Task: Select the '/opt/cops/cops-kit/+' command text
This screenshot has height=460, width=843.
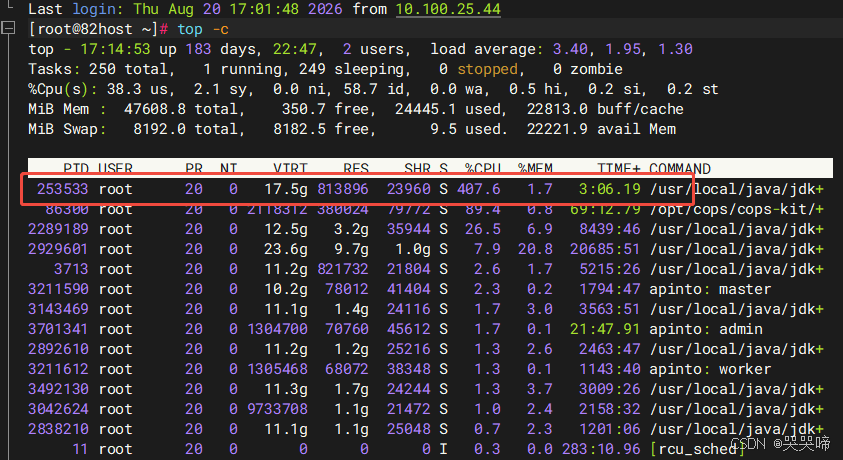Action: pyautogui.click(x=736, y=209)
